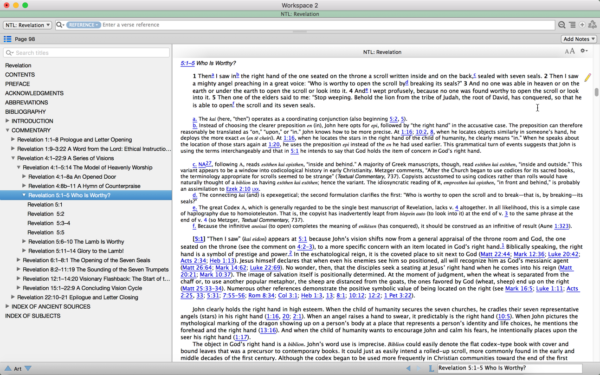The height and width of the screenshot is (375, 600).
Task: Expand Revelation 8:2–11:19 Sounding of Seven Trumpets
Action: click(18, 269)
